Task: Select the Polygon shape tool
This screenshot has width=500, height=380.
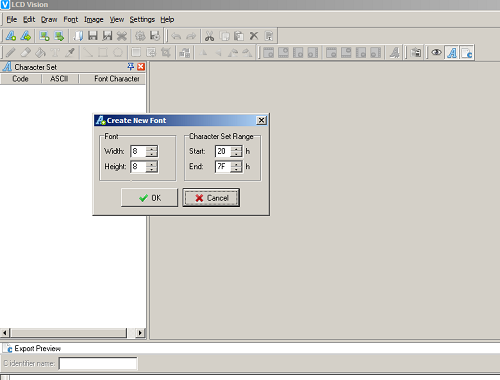Action: point(118,53)
